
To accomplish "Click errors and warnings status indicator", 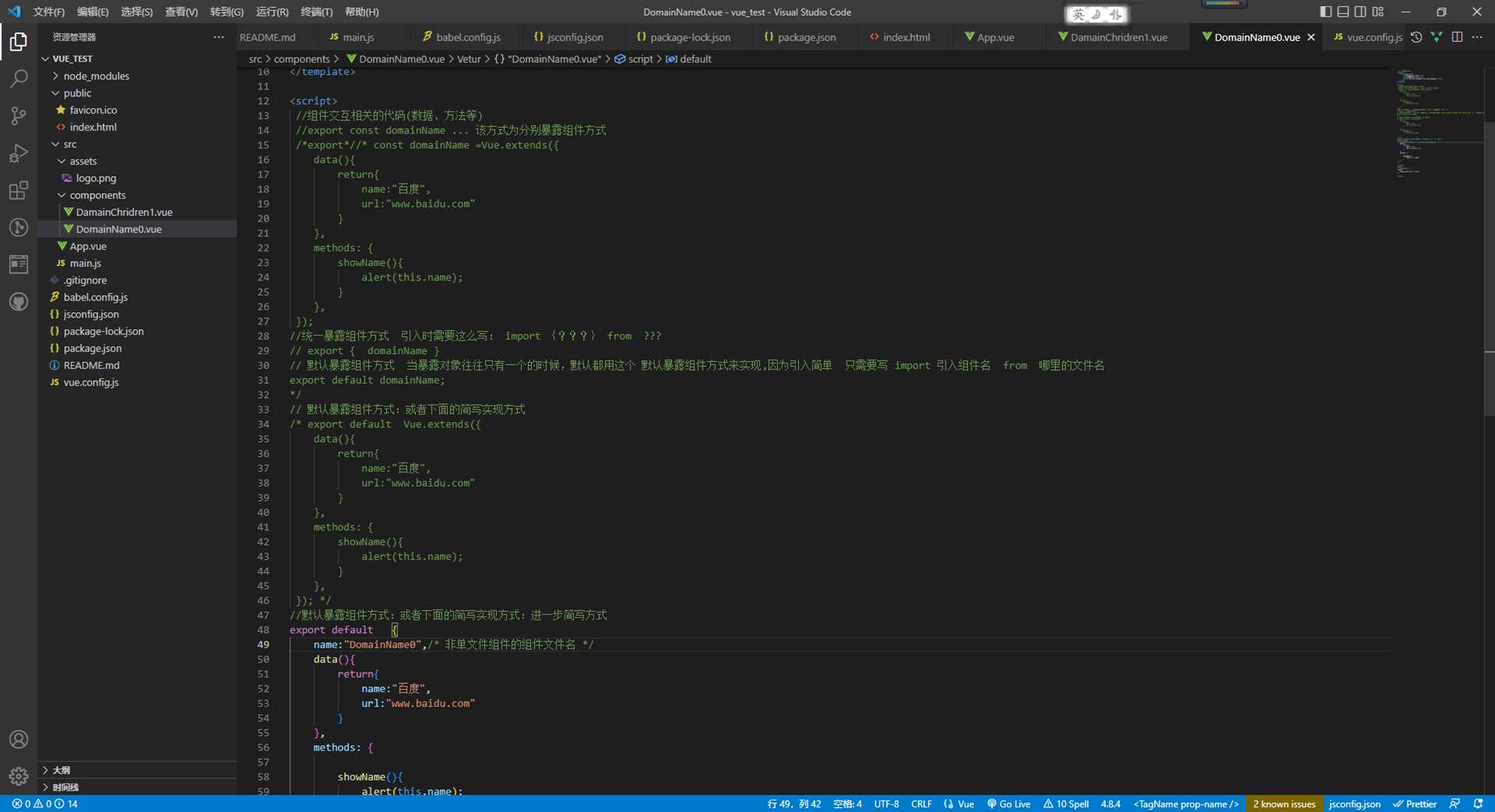I will coord(45,804).
